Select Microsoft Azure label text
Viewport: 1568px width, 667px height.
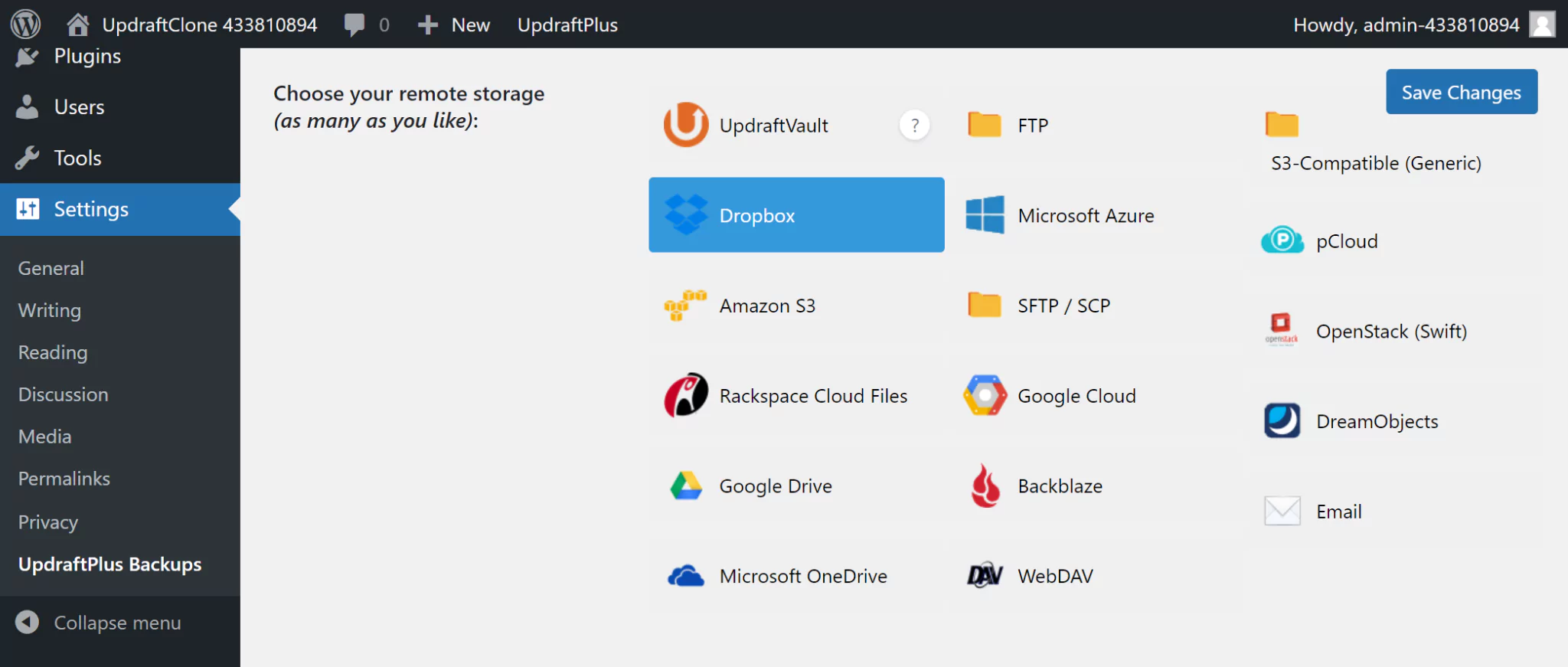pos(1086,216)
